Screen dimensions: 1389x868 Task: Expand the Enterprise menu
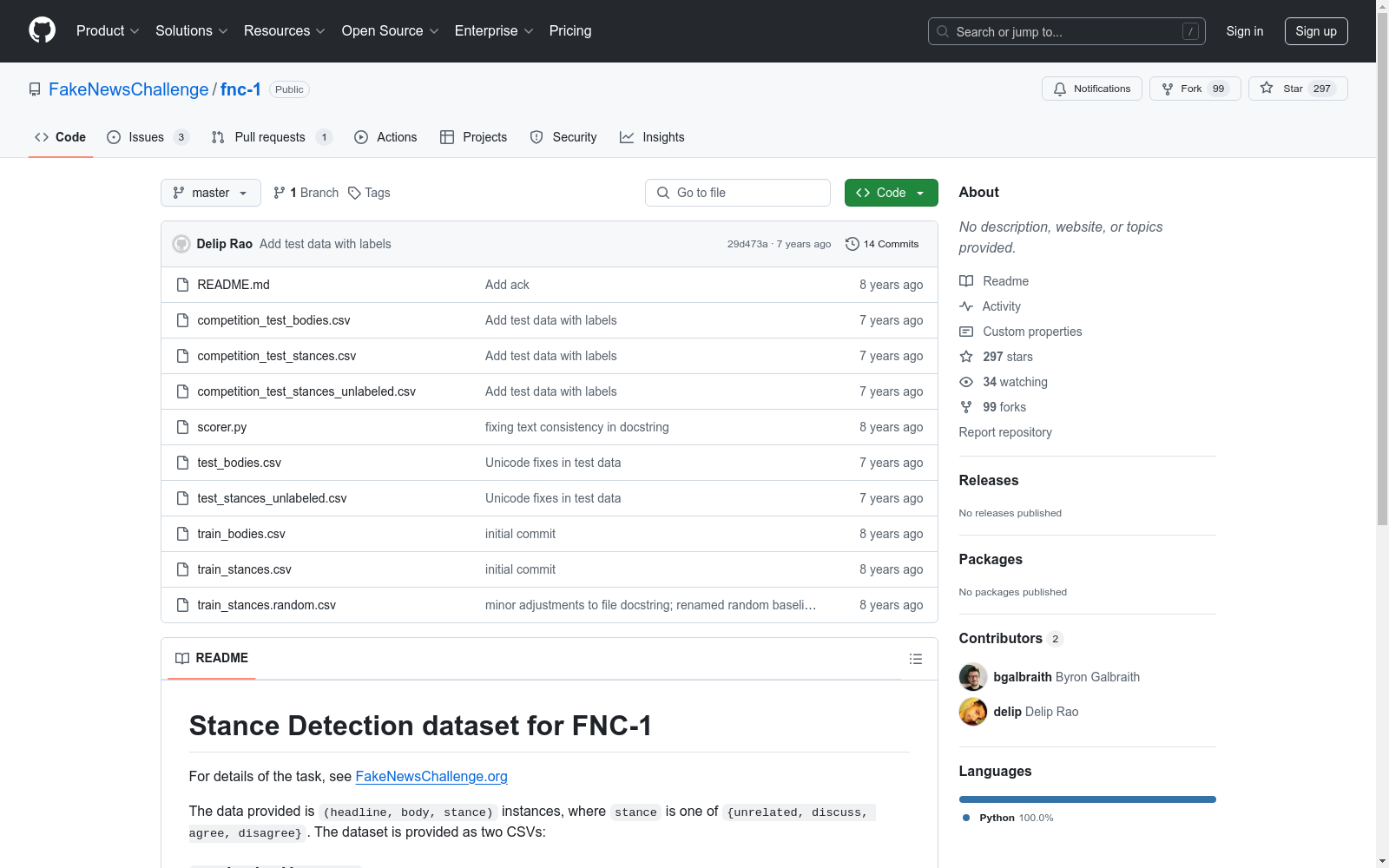coord(494,31)
